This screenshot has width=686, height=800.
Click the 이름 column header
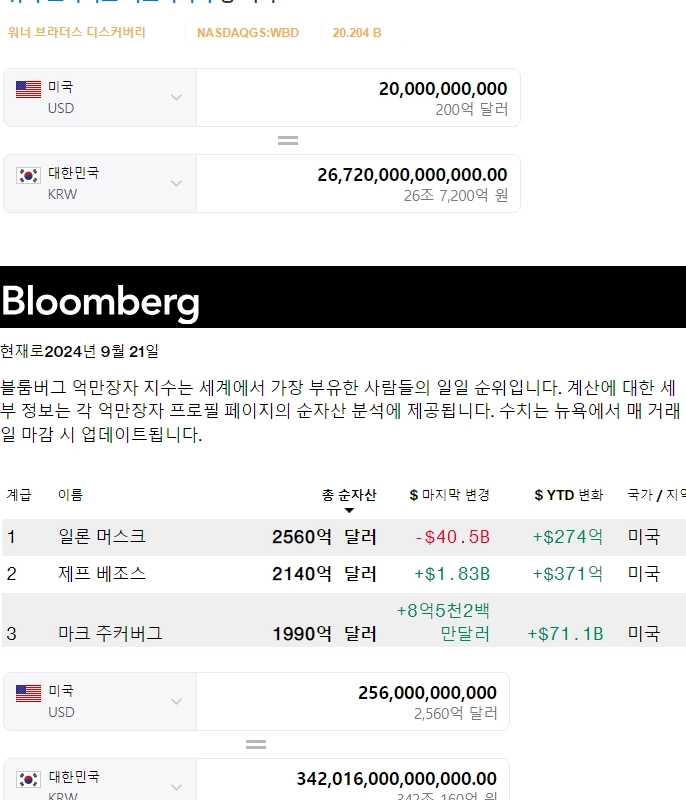70,495
